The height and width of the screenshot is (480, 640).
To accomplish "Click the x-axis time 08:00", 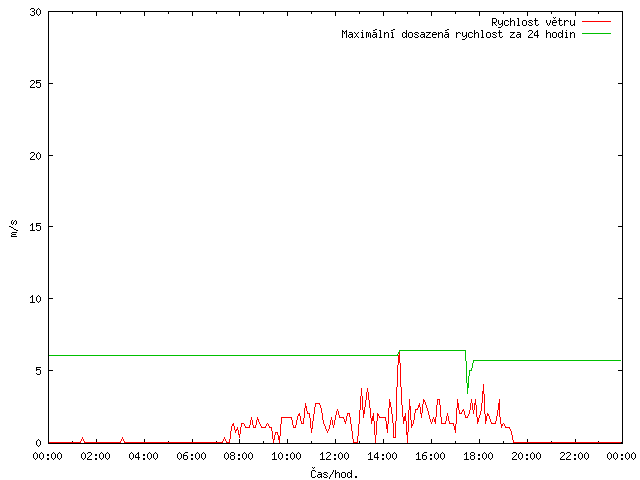I will 239,456.
